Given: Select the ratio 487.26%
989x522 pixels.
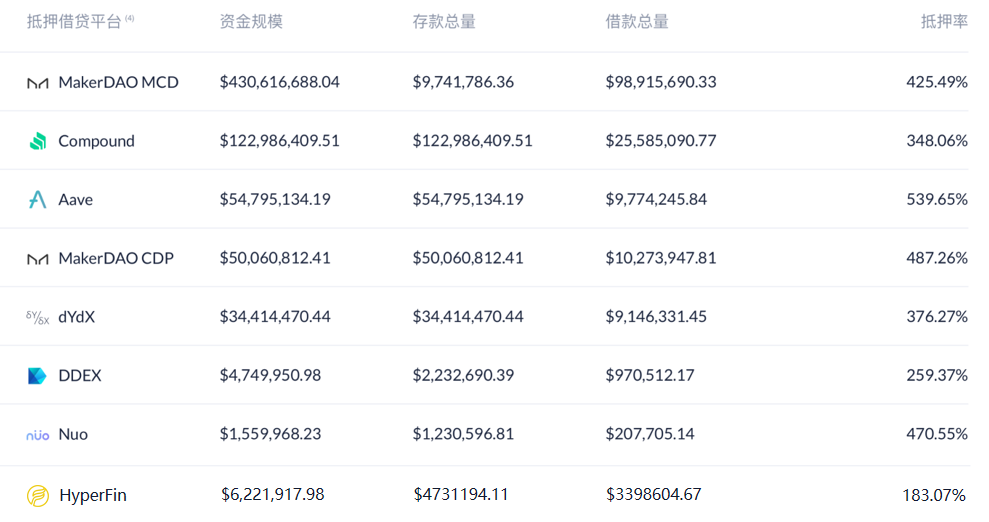Looking at the screenshot, I should [x=937, y=258].
